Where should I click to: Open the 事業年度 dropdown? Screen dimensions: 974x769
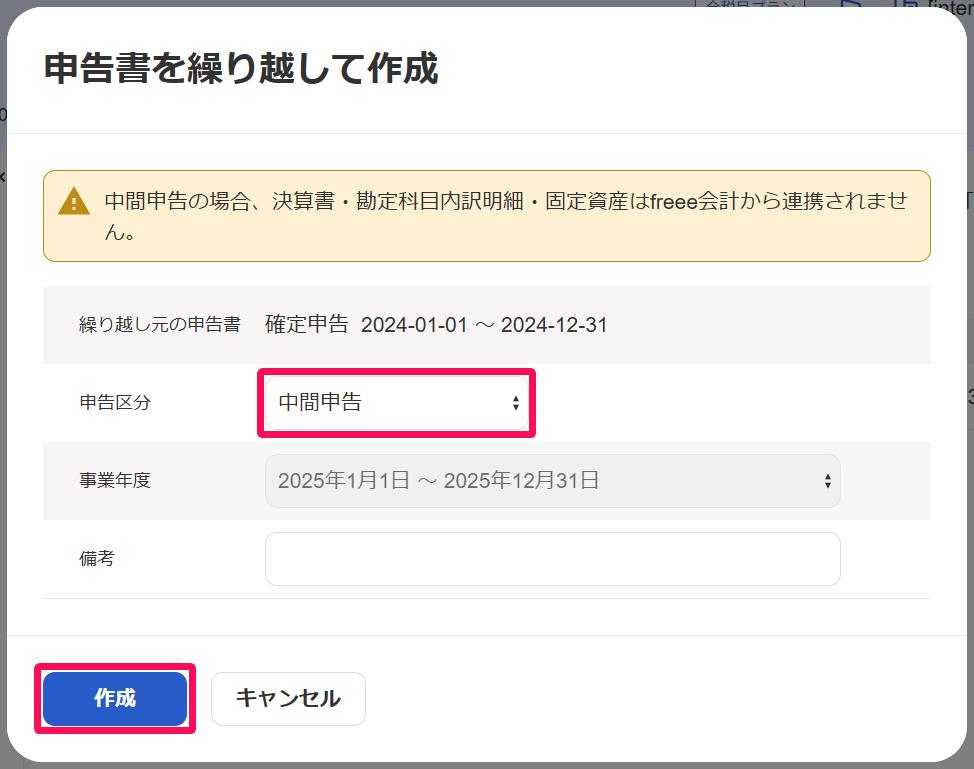(553, 481)
